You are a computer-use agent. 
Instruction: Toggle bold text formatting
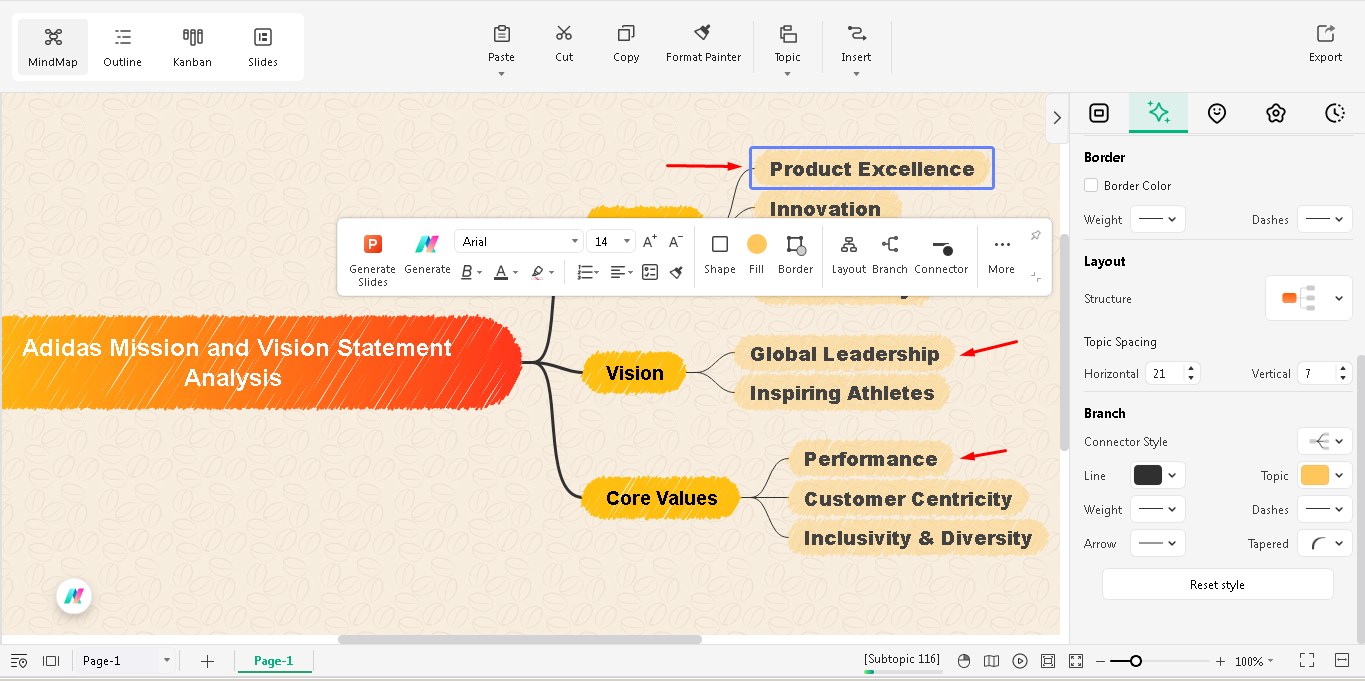tap(467, 272)
